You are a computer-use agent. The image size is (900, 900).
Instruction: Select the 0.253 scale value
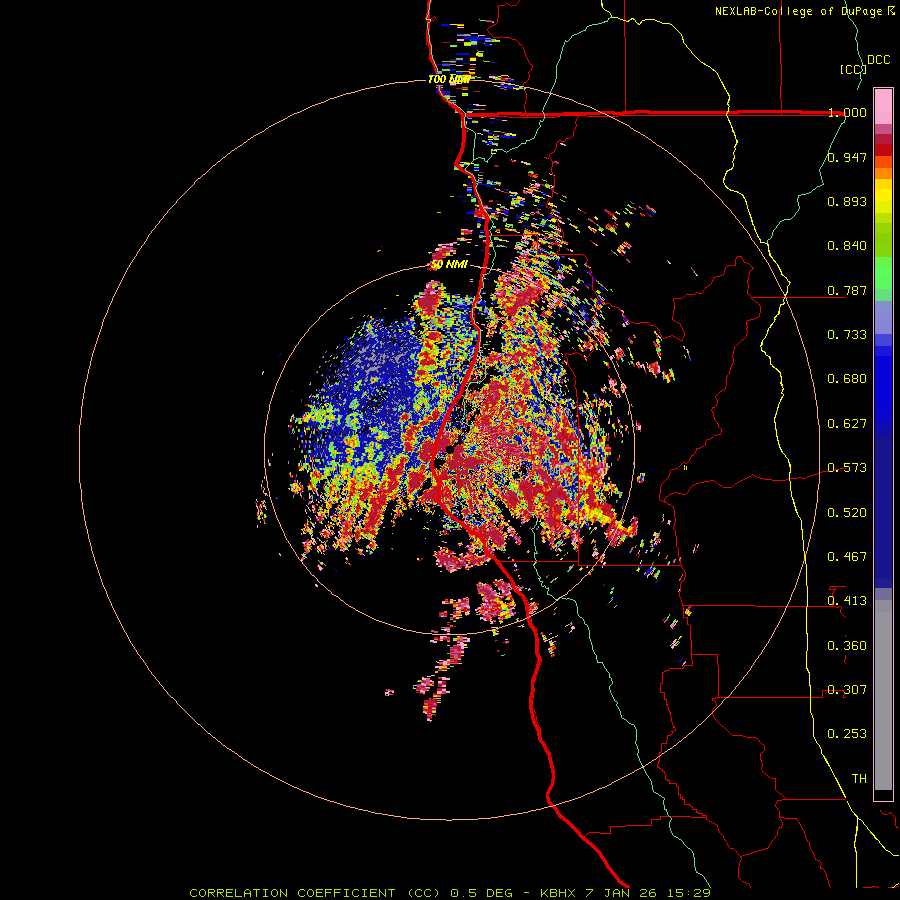pos(847,734)
